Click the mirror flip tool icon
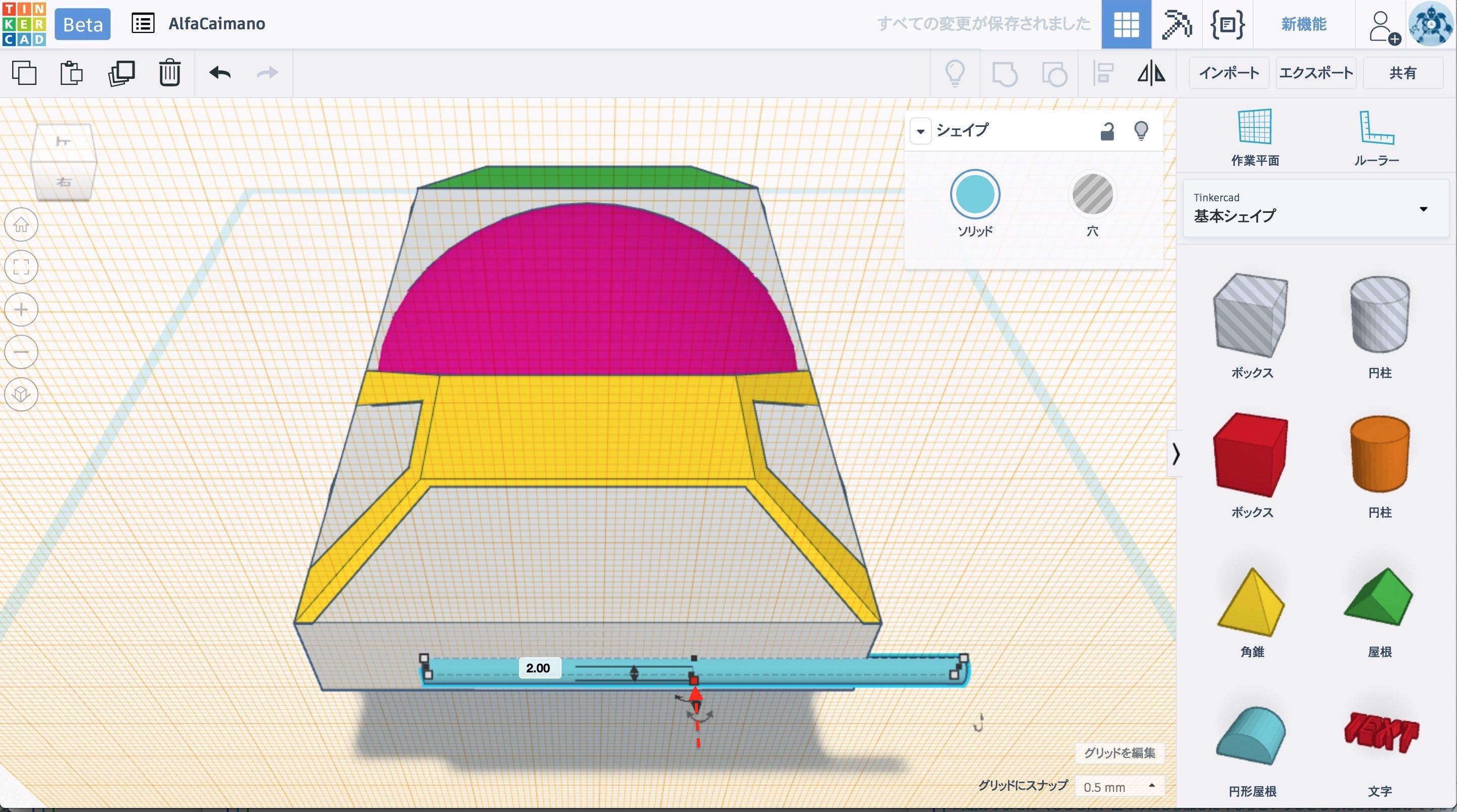Viewport: 1457px width, 812px height. pos(1151,73)
